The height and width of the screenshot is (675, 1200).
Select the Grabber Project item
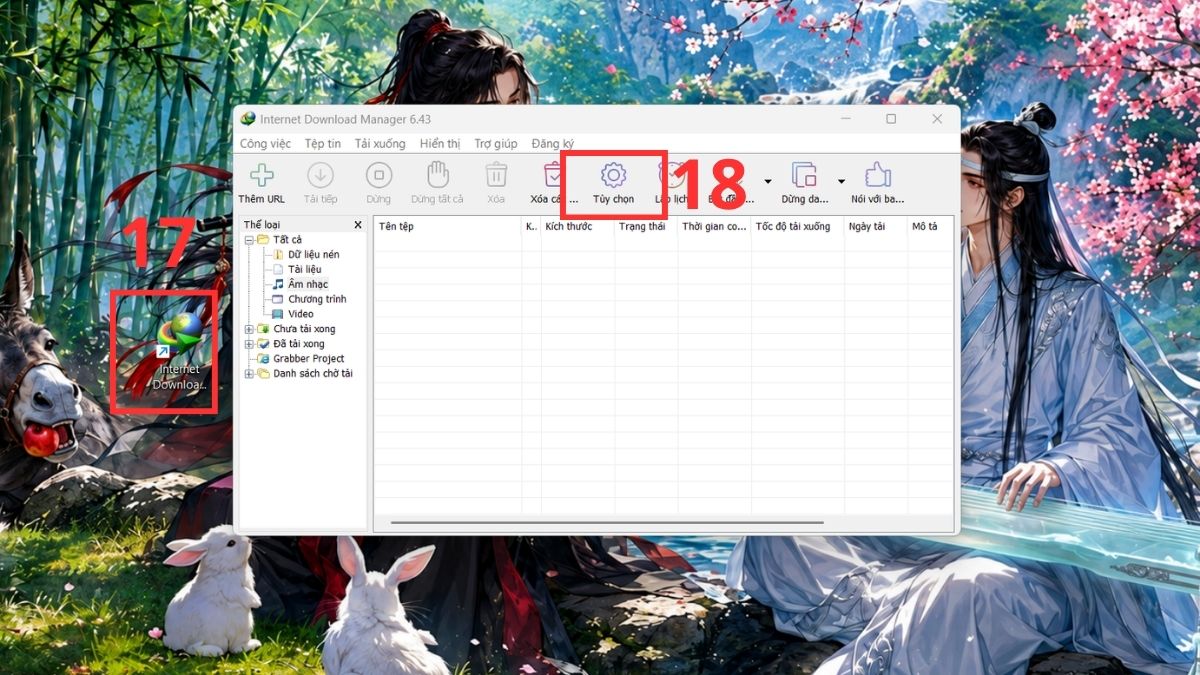pos(309,359)
